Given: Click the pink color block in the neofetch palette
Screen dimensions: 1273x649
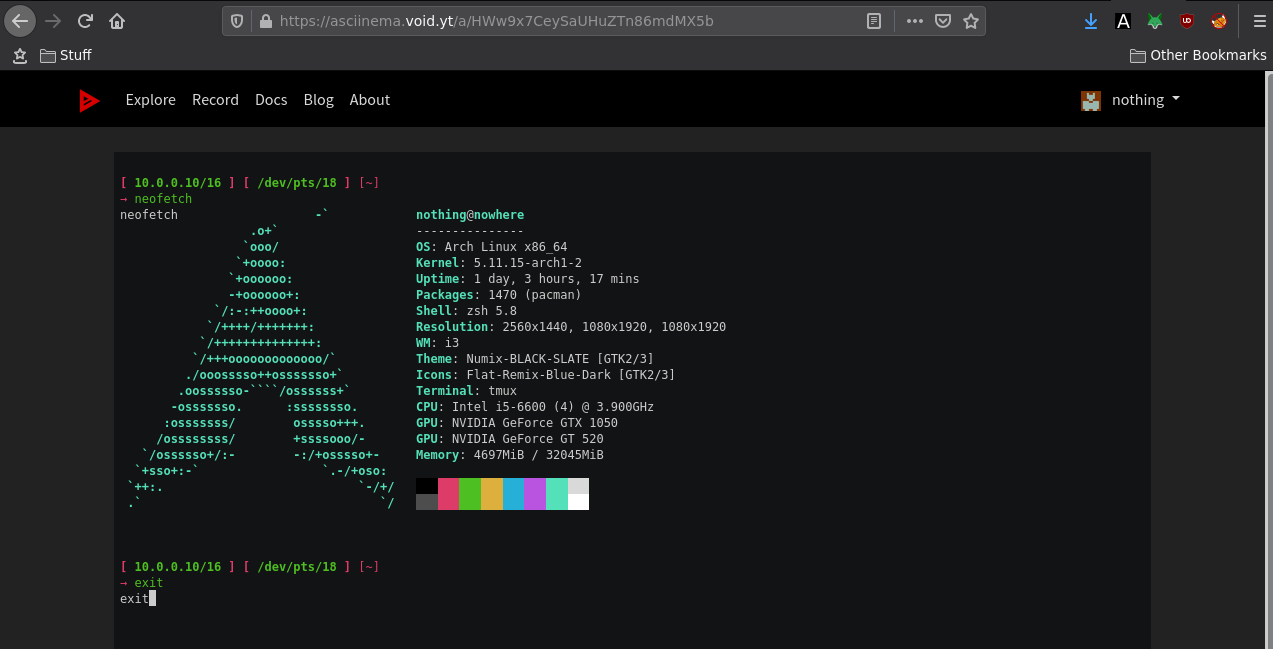Looking at the screenshot, I should (x=449, y=494).
